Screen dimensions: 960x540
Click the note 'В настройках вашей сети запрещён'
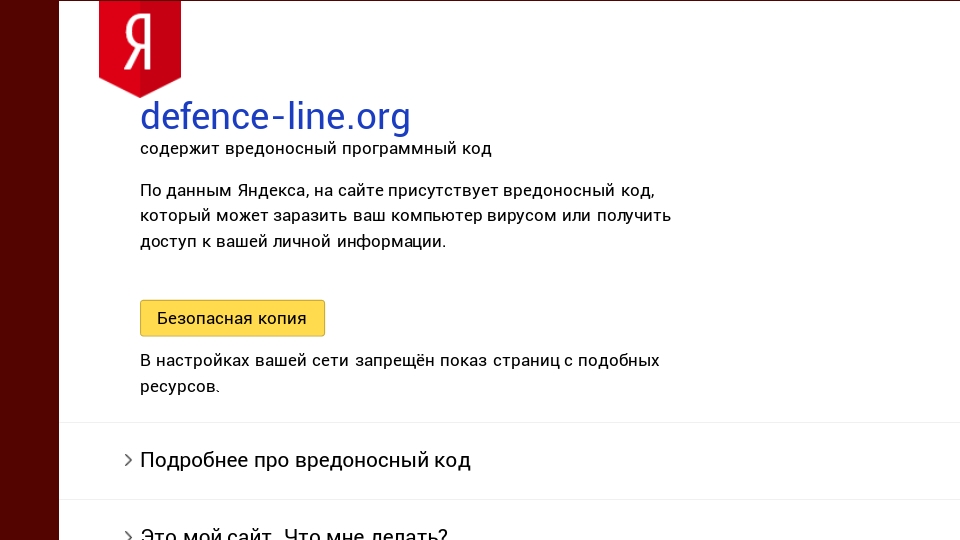[400, 373]
